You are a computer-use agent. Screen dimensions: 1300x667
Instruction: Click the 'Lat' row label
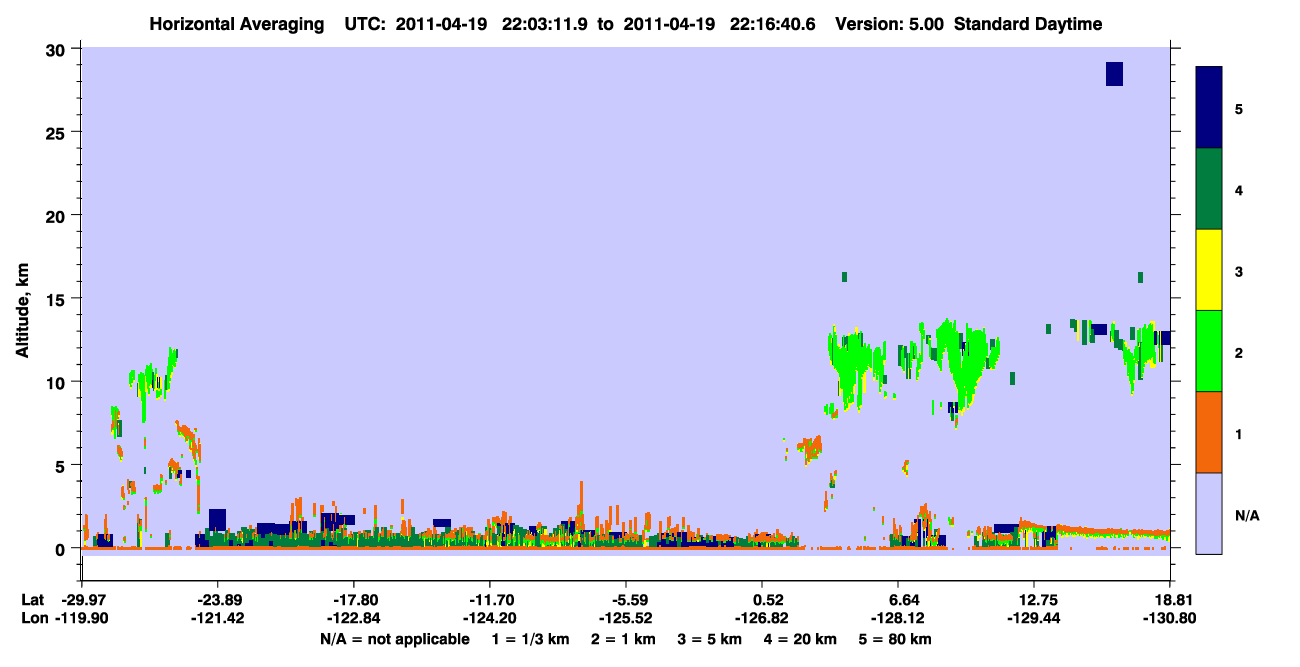tap(32, 600)
